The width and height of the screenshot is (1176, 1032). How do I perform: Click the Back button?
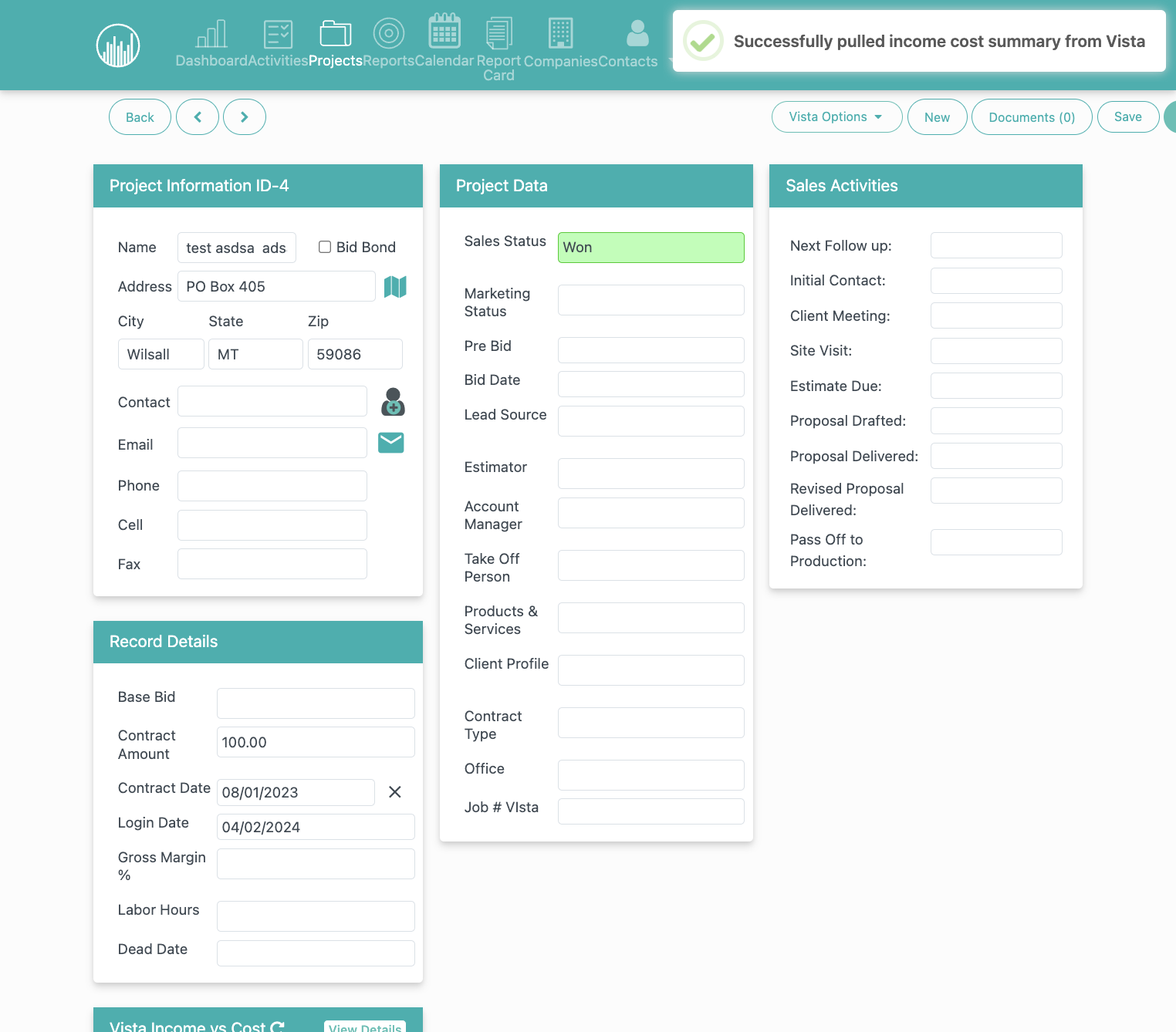tap(140, 117)
